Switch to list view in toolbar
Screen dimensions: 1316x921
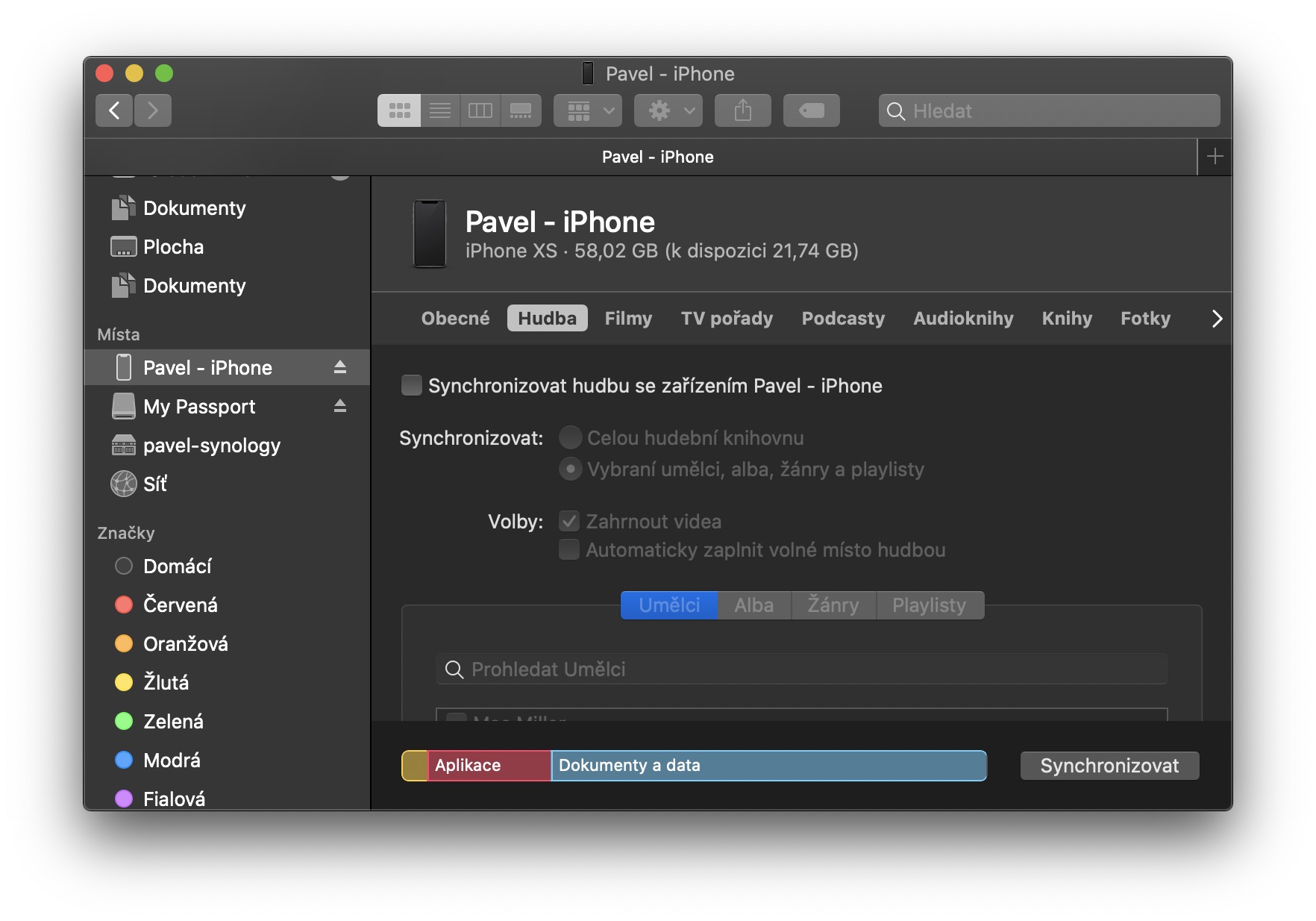pos(440,110)
